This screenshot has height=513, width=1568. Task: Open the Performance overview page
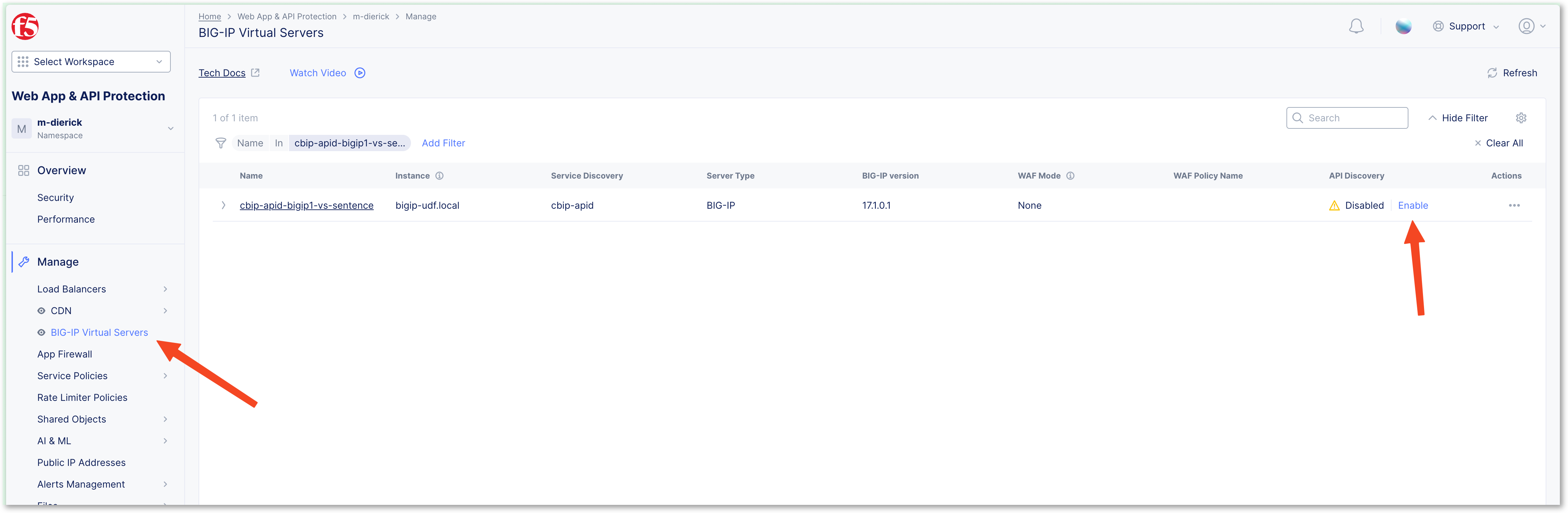pyautogui.click(x=66, y=220)
